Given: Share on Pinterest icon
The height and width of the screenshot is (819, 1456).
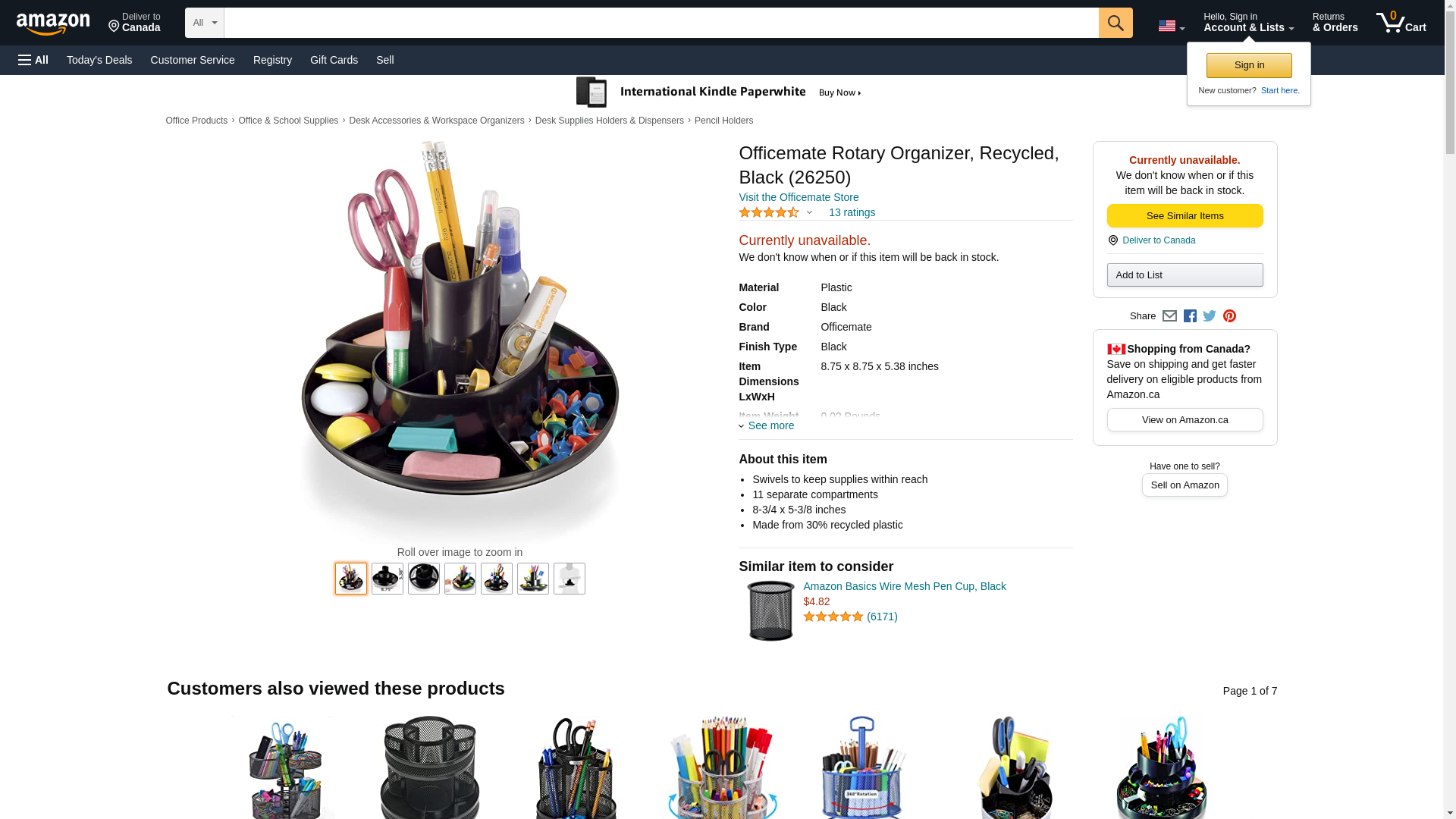Looking at the screenshot, I should [1229, 316].
